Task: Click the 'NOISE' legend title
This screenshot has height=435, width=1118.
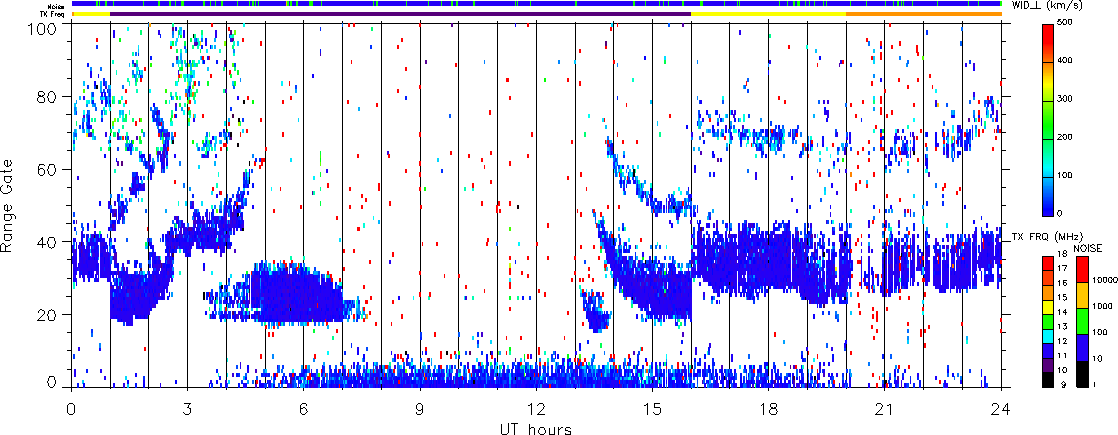Action: point(1090,247)
